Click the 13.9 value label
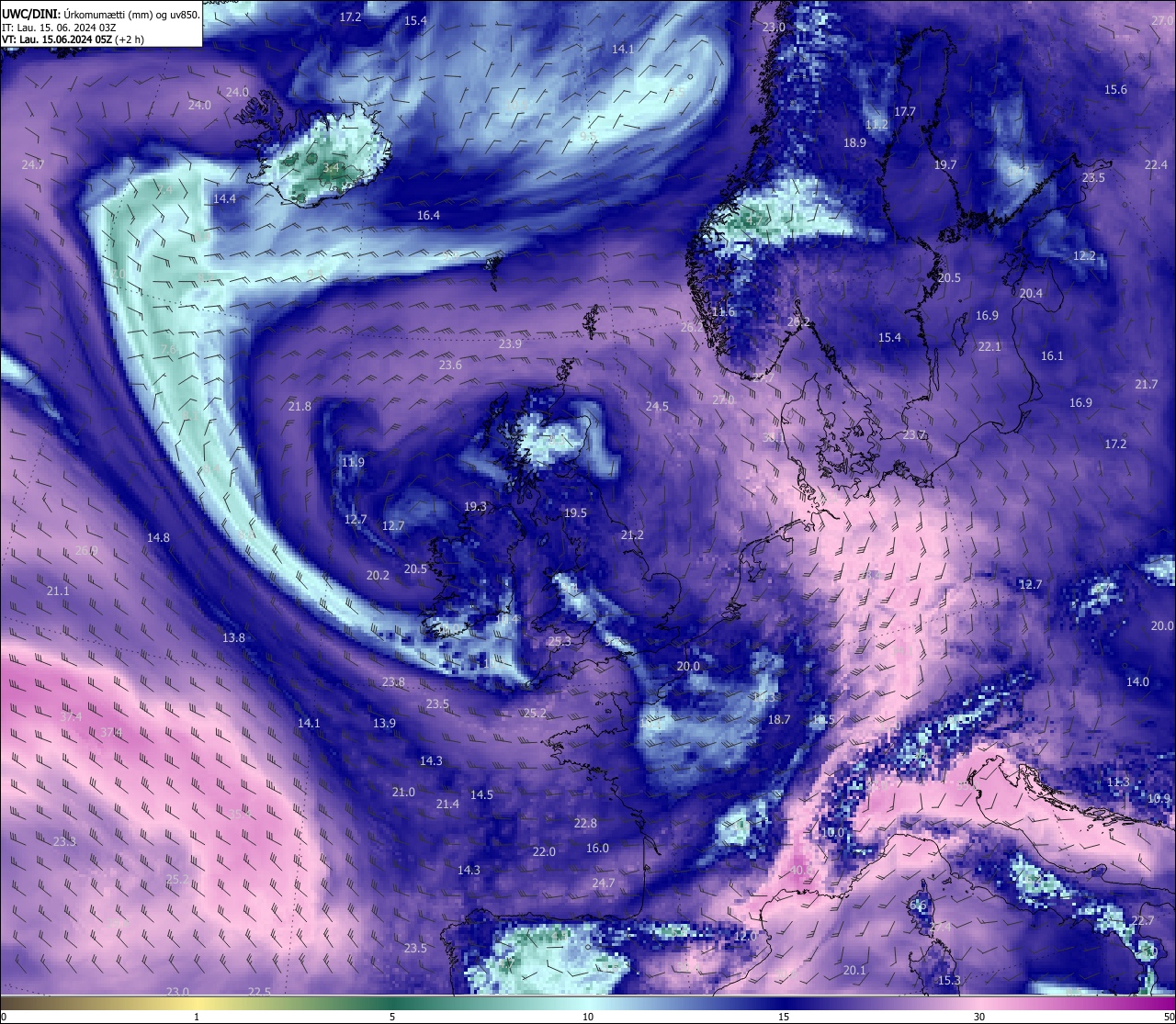Image resolution: width=1176 pixels, height=1024 pixels. 384,724
